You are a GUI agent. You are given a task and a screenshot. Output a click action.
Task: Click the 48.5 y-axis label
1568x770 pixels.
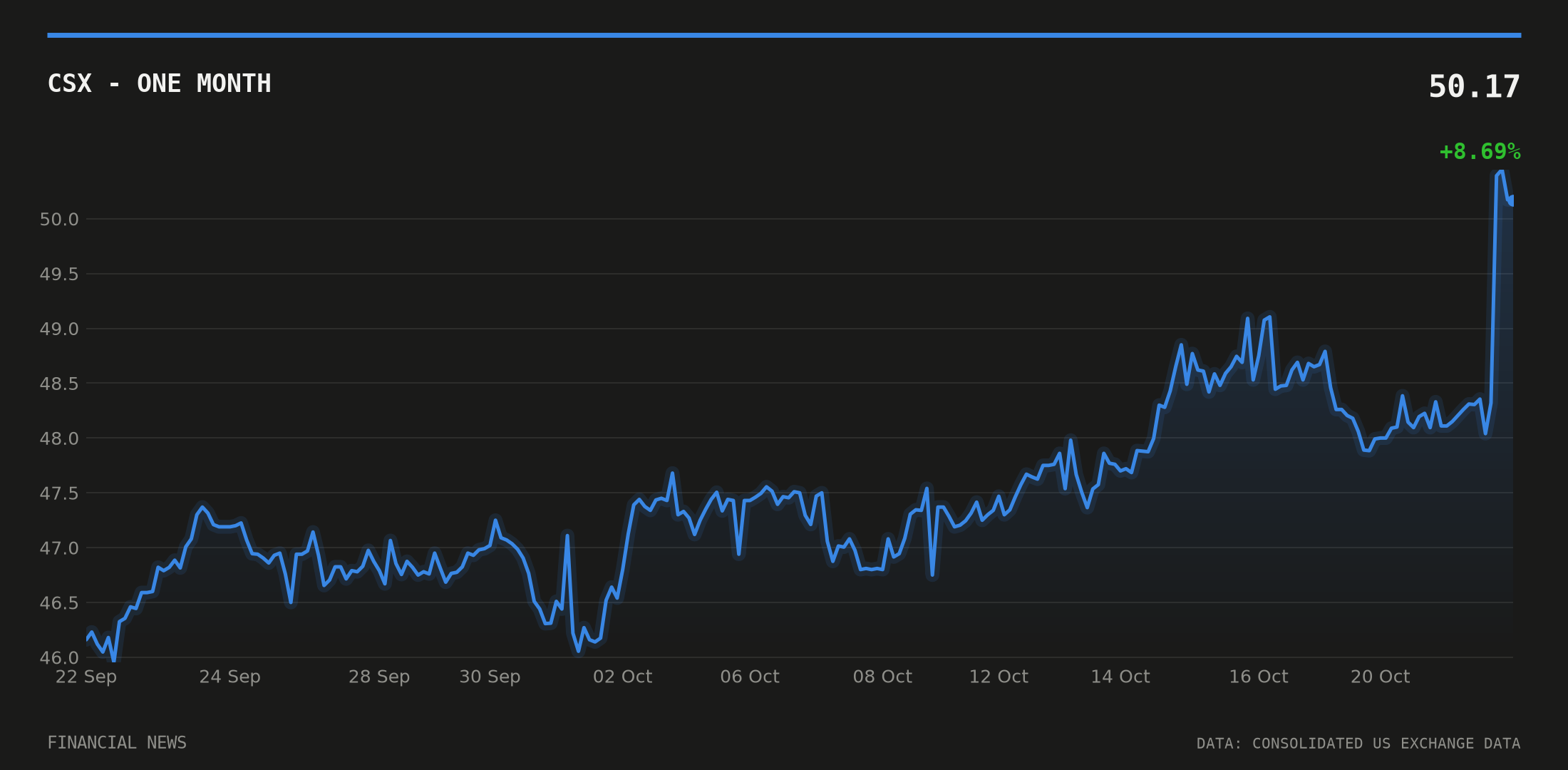[x=59, y=384]
